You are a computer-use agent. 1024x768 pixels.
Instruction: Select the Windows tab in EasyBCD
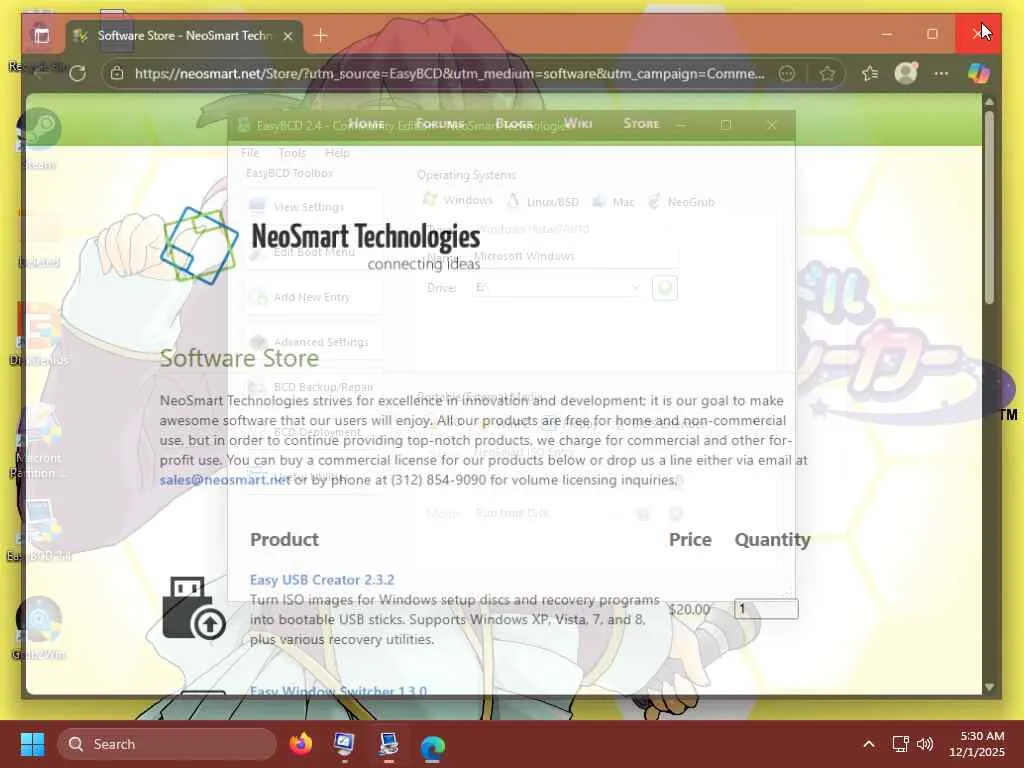click(458, 200)
